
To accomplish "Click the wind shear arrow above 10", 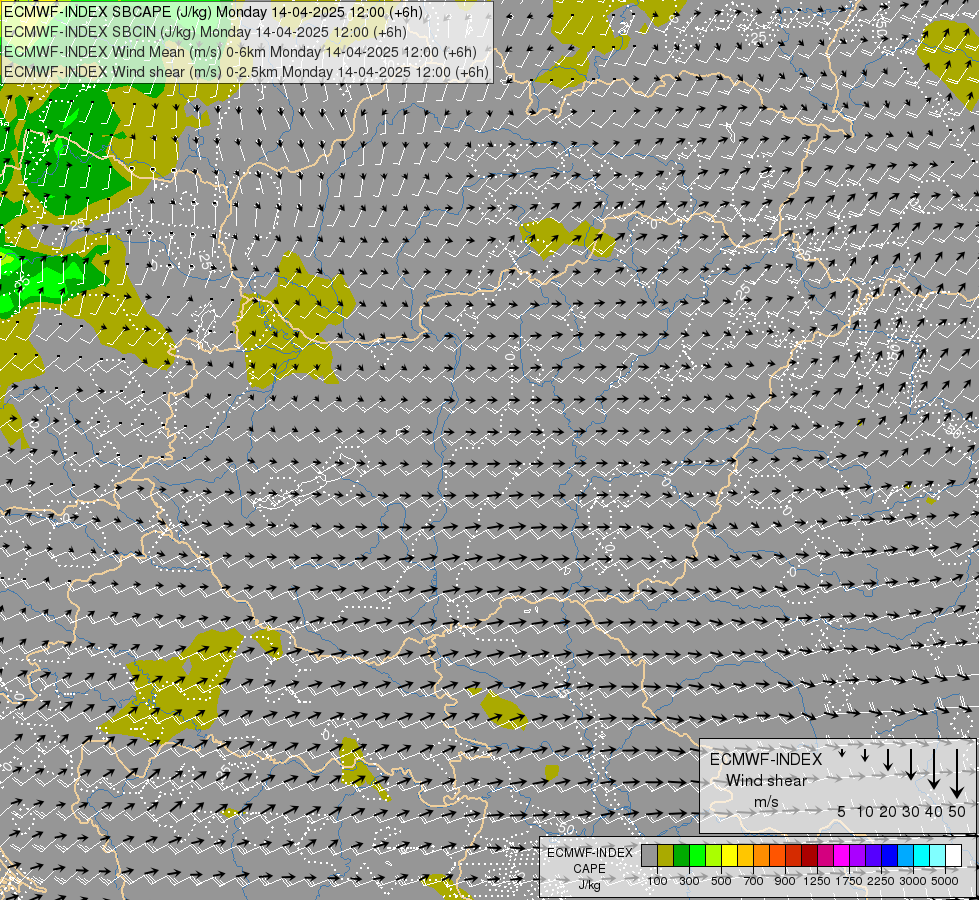I will pyautogui.click(x=865, y=755).
